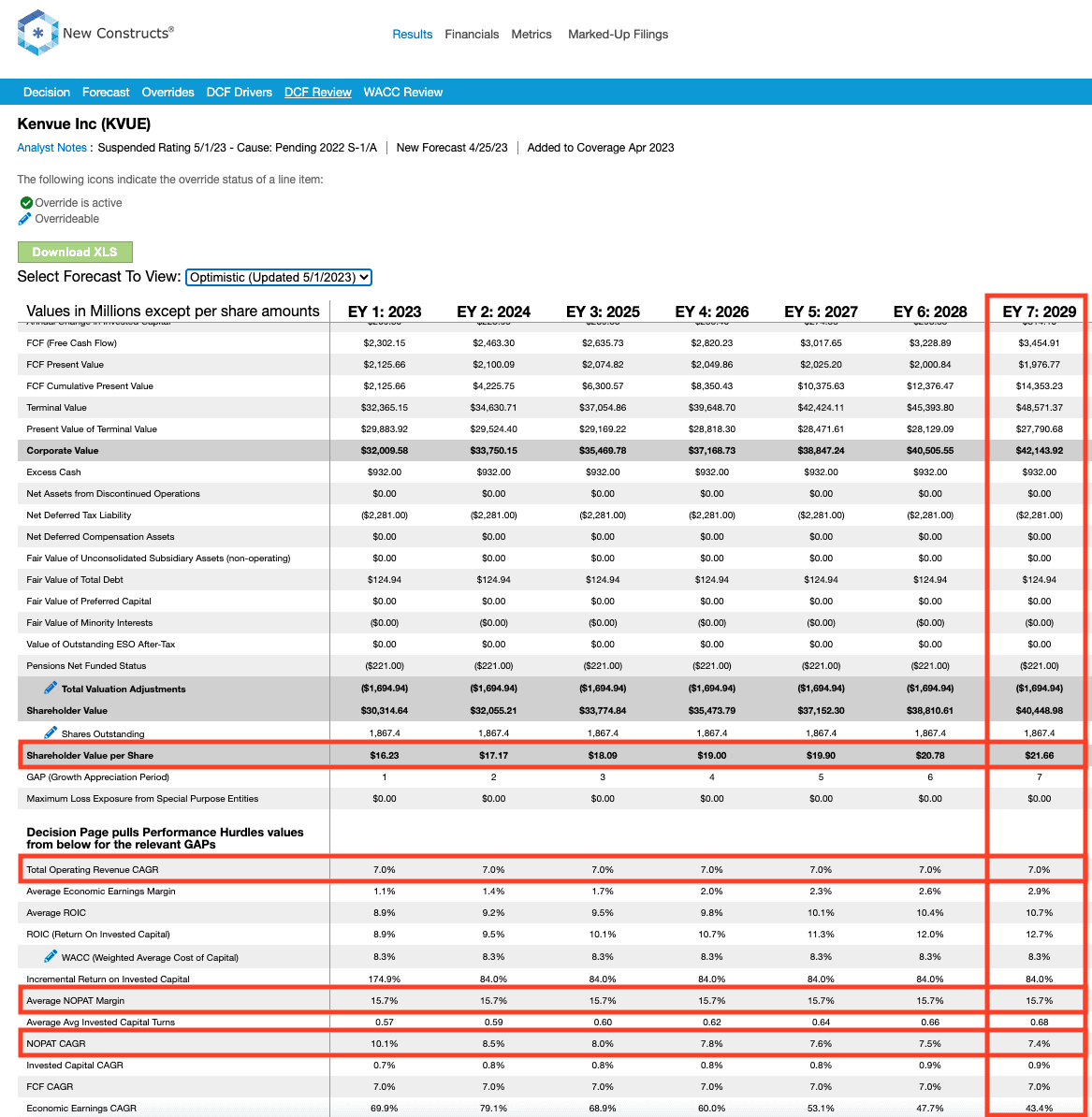Click pencil icon beside WACC row
Viewport: 1092px width, 1117px height.
50,956
